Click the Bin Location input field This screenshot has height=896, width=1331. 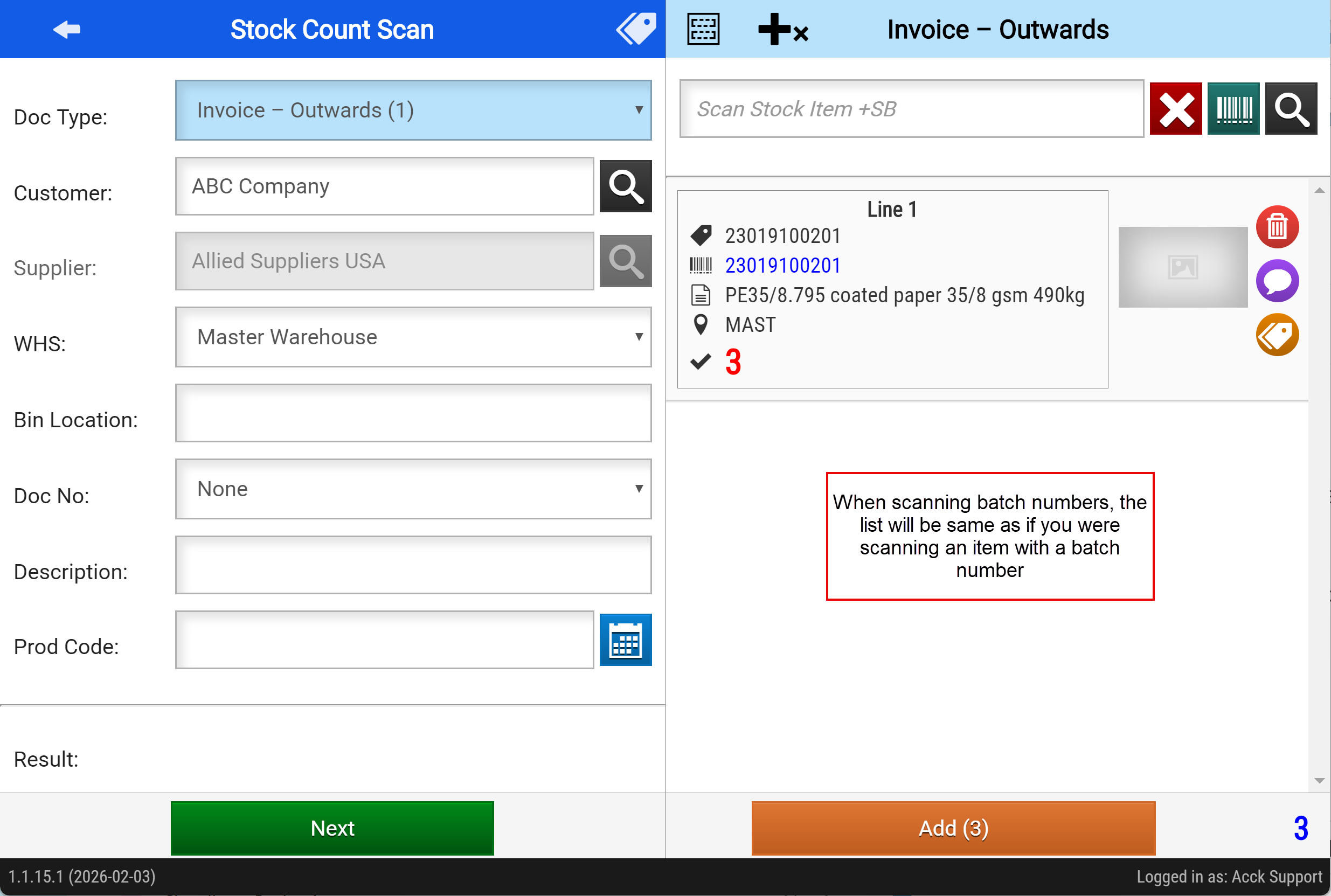coord(413,413)
